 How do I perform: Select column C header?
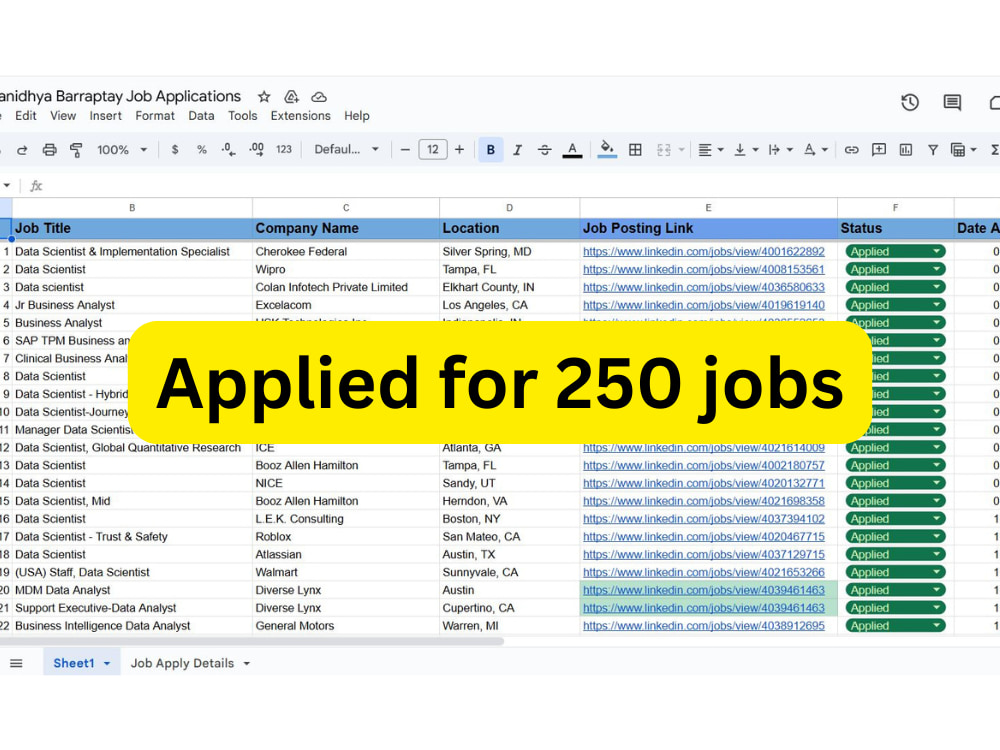point(346,208)
